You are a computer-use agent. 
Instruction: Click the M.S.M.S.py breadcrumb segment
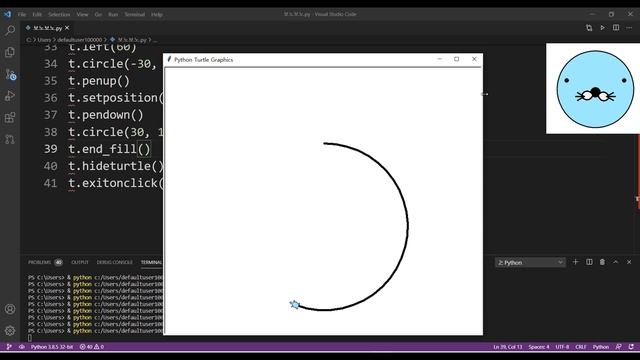[x=132, y=40]
